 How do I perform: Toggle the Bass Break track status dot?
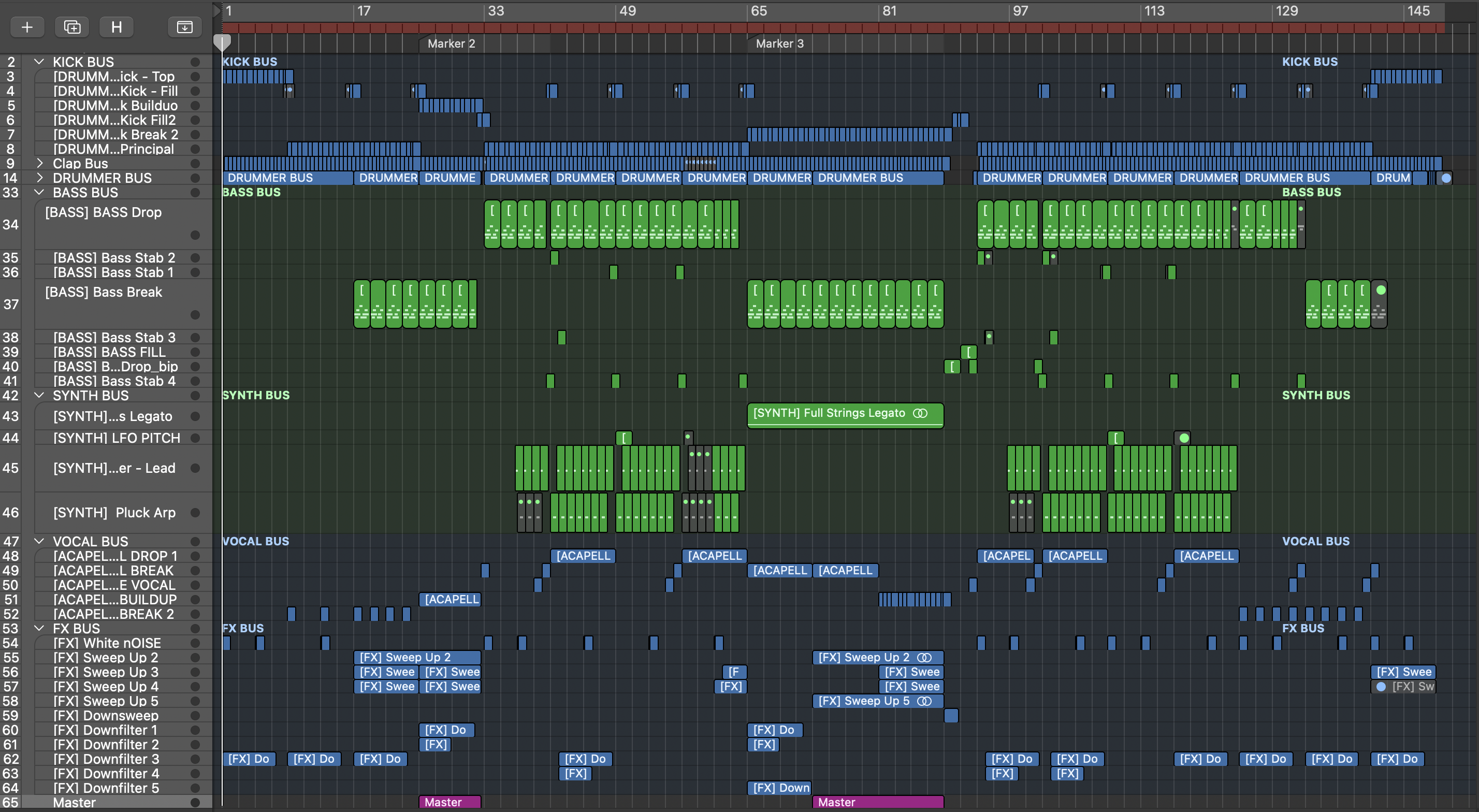195,315
